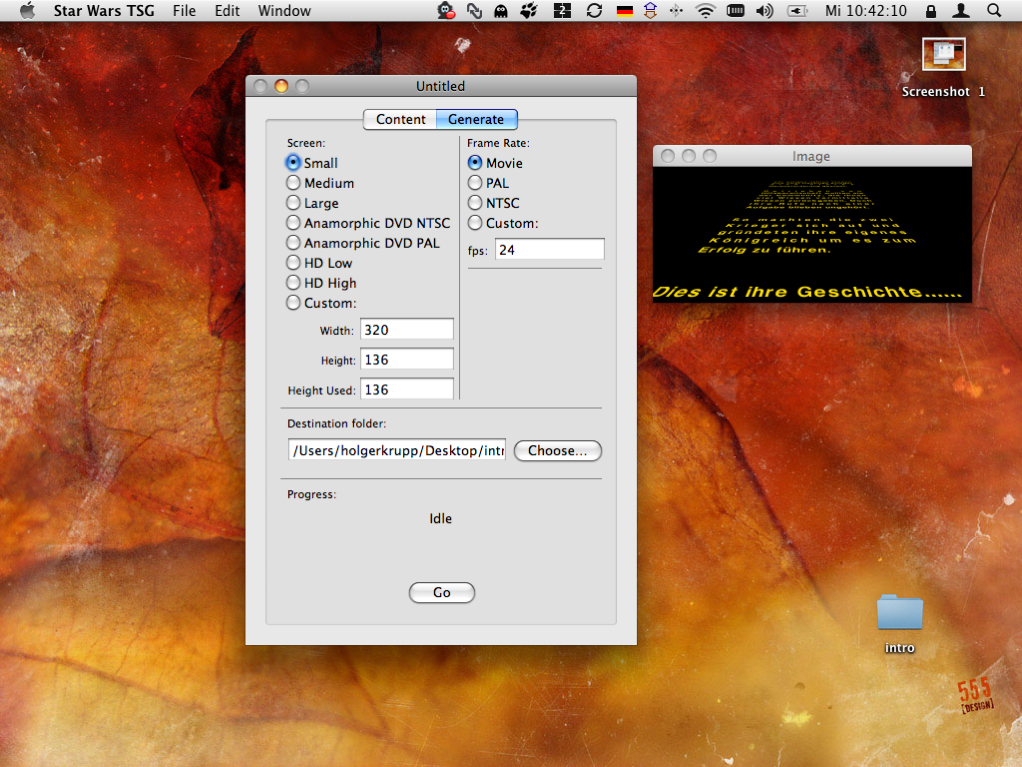
Task: Click the crawl preview in Image window
Action: (812, 235)
